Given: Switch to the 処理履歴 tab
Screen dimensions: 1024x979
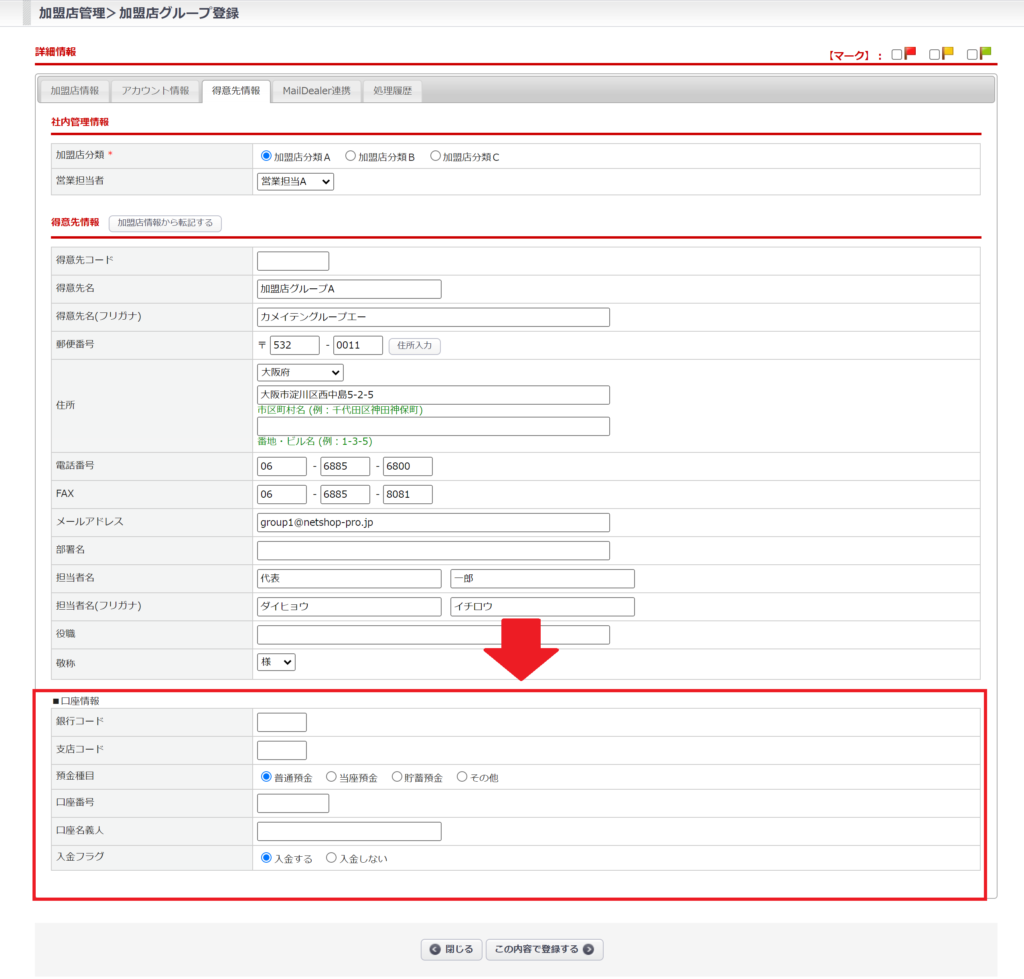Looking at the screenshot, I should click(x=392, y=91).
